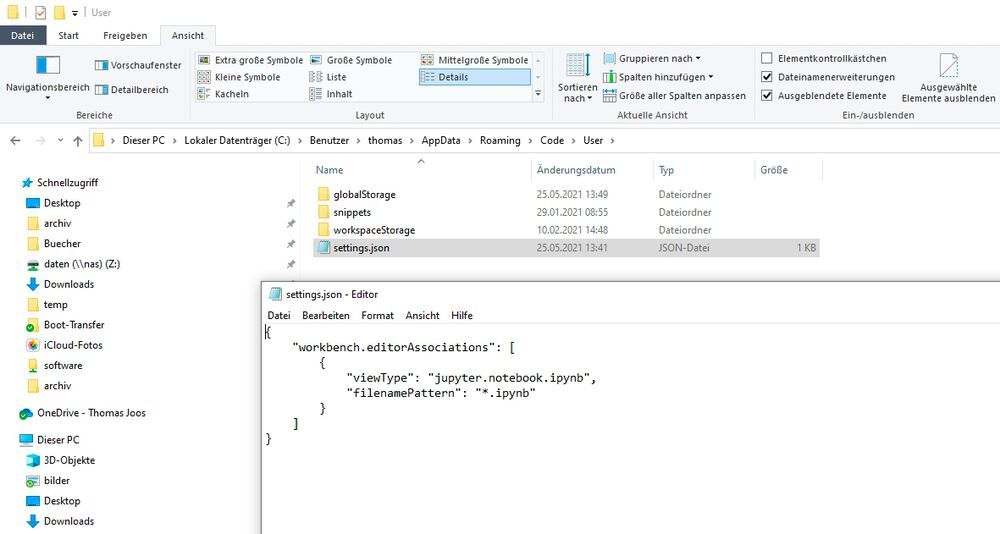Open Datei menu in Editor window
Viewport: 1000px width, 534px height.
(x=279, y=315)
